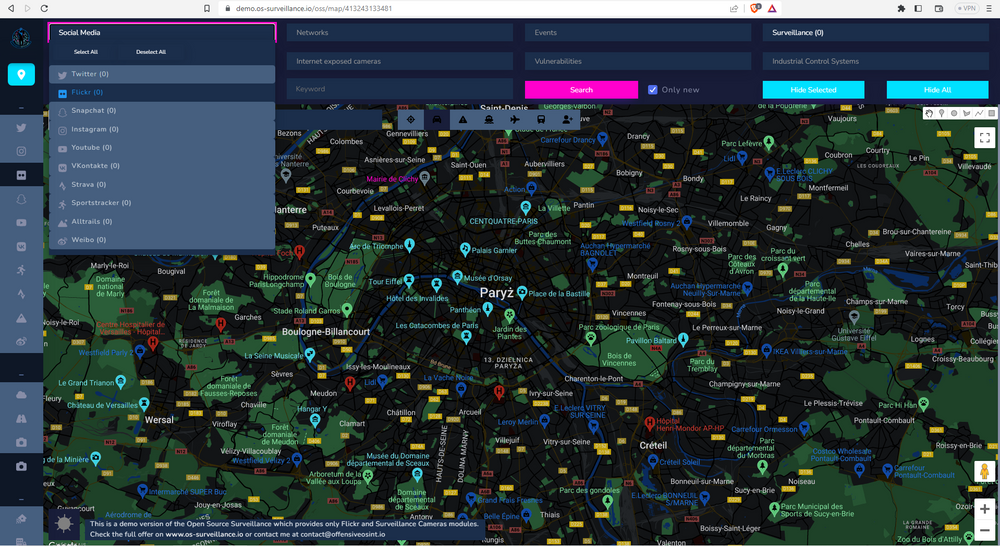Click the car traffic icon in the map toolbar

437,120
